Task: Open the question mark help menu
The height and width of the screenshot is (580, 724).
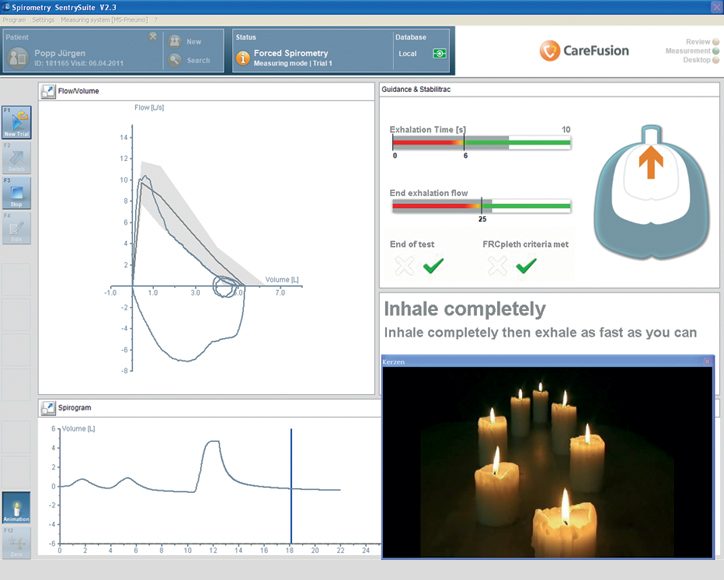Action: pos(156,20)
